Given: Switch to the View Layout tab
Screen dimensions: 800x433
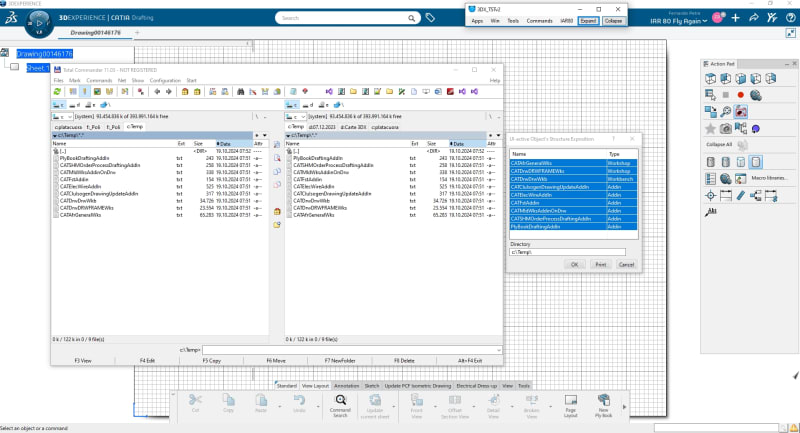Looking at the screenshot, I should 315,386.
